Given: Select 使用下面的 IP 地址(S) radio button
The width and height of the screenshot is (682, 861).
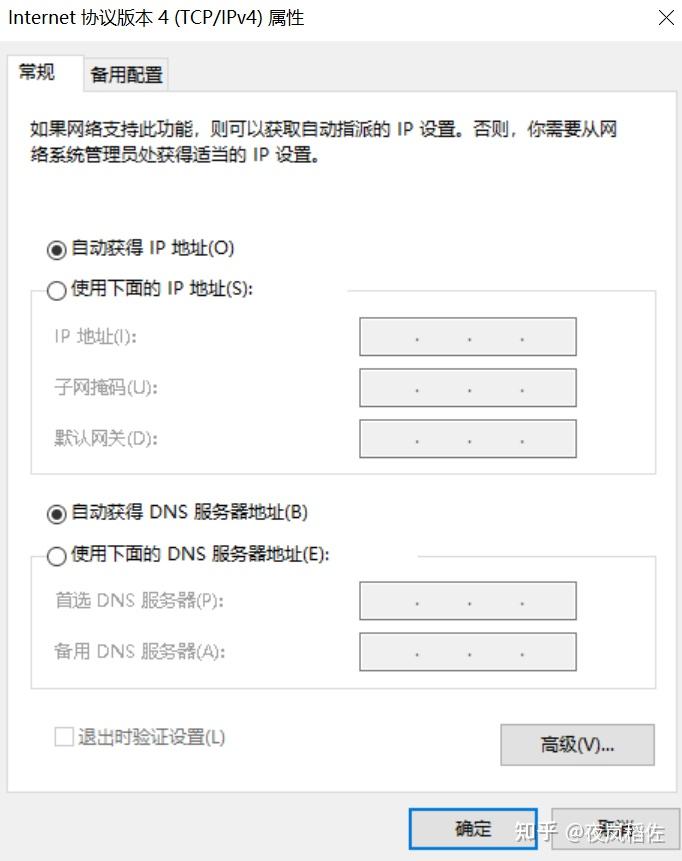Looking at the screenshot, I should pyautogui.click(x=57, y=290).
